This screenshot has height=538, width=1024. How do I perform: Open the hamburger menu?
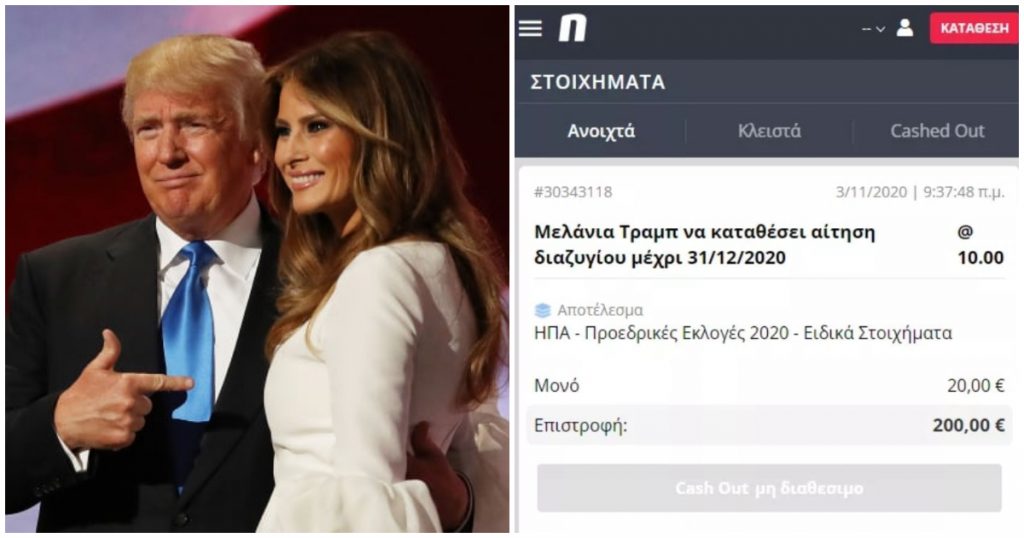[x=530, y=28]
